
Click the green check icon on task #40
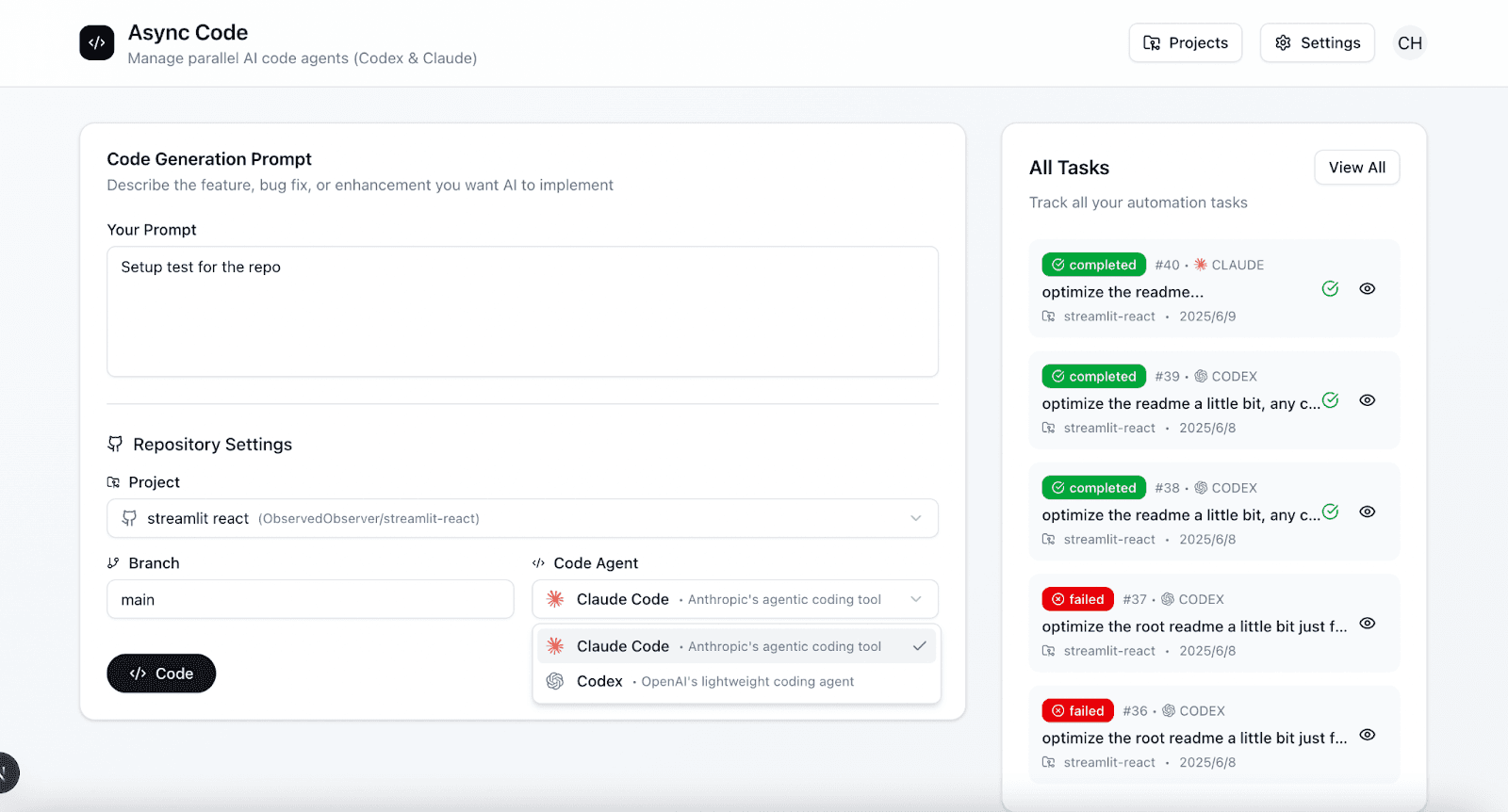(x=1330, y=288)
